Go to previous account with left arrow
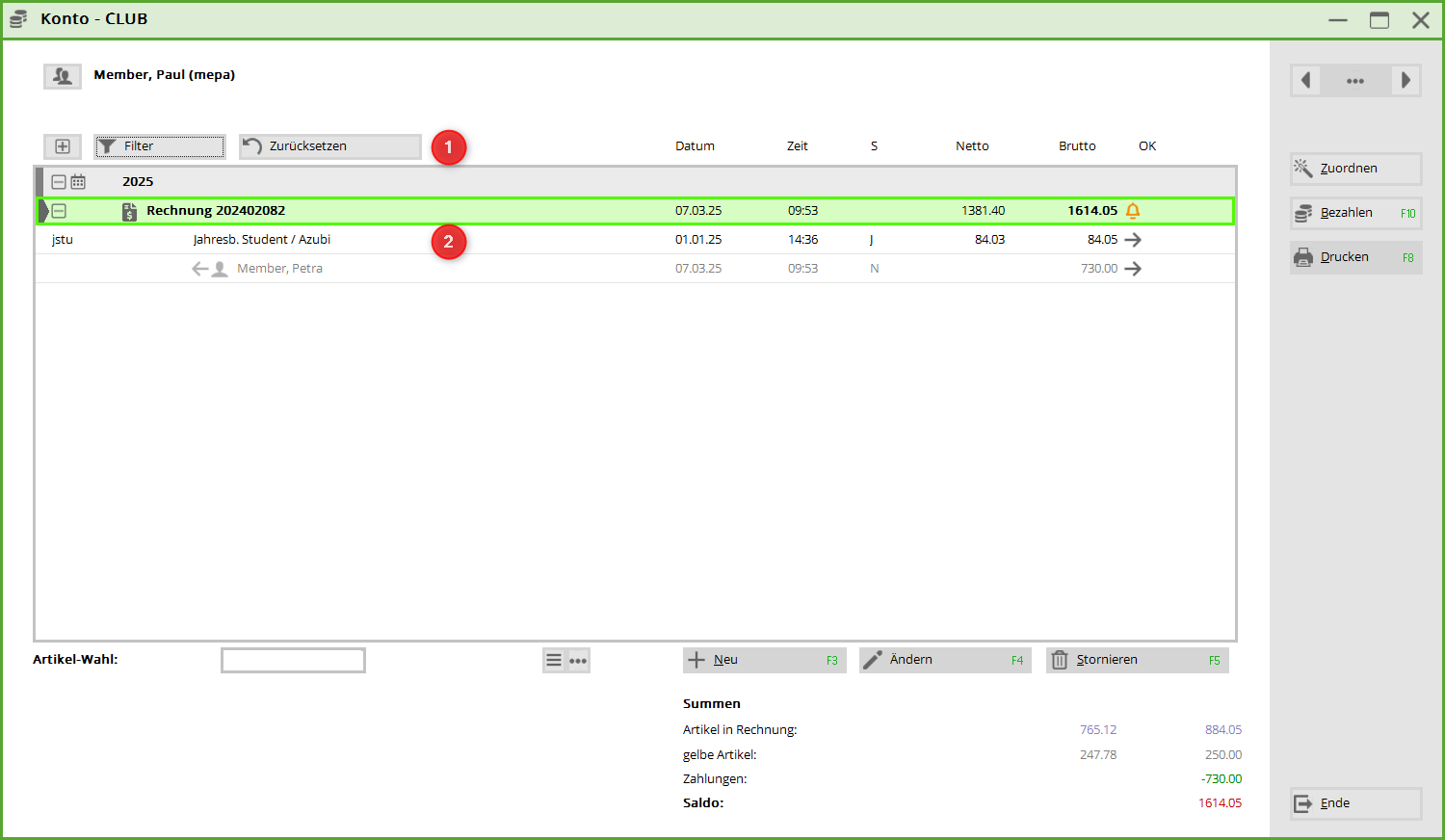Image resolution: width=1445 pixels, height=840 pixels. (1306, 81)
